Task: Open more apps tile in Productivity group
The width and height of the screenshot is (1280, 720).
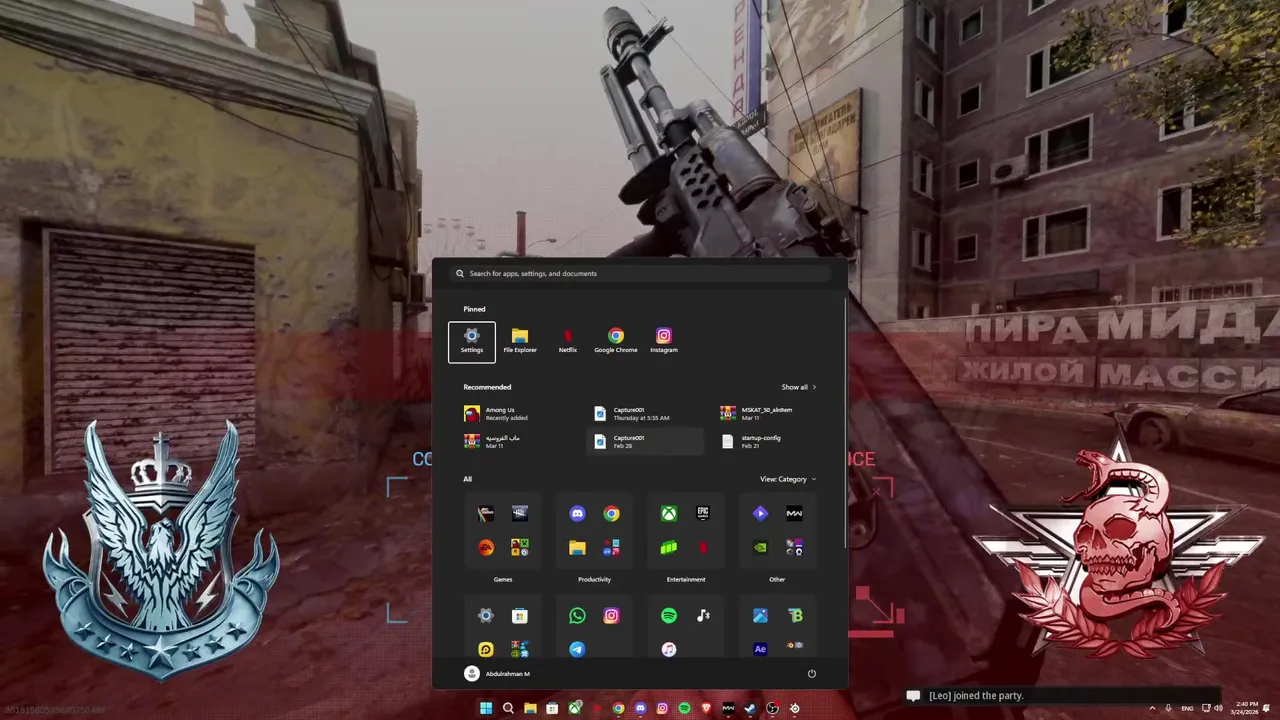Action: click(x=611, y=547)
